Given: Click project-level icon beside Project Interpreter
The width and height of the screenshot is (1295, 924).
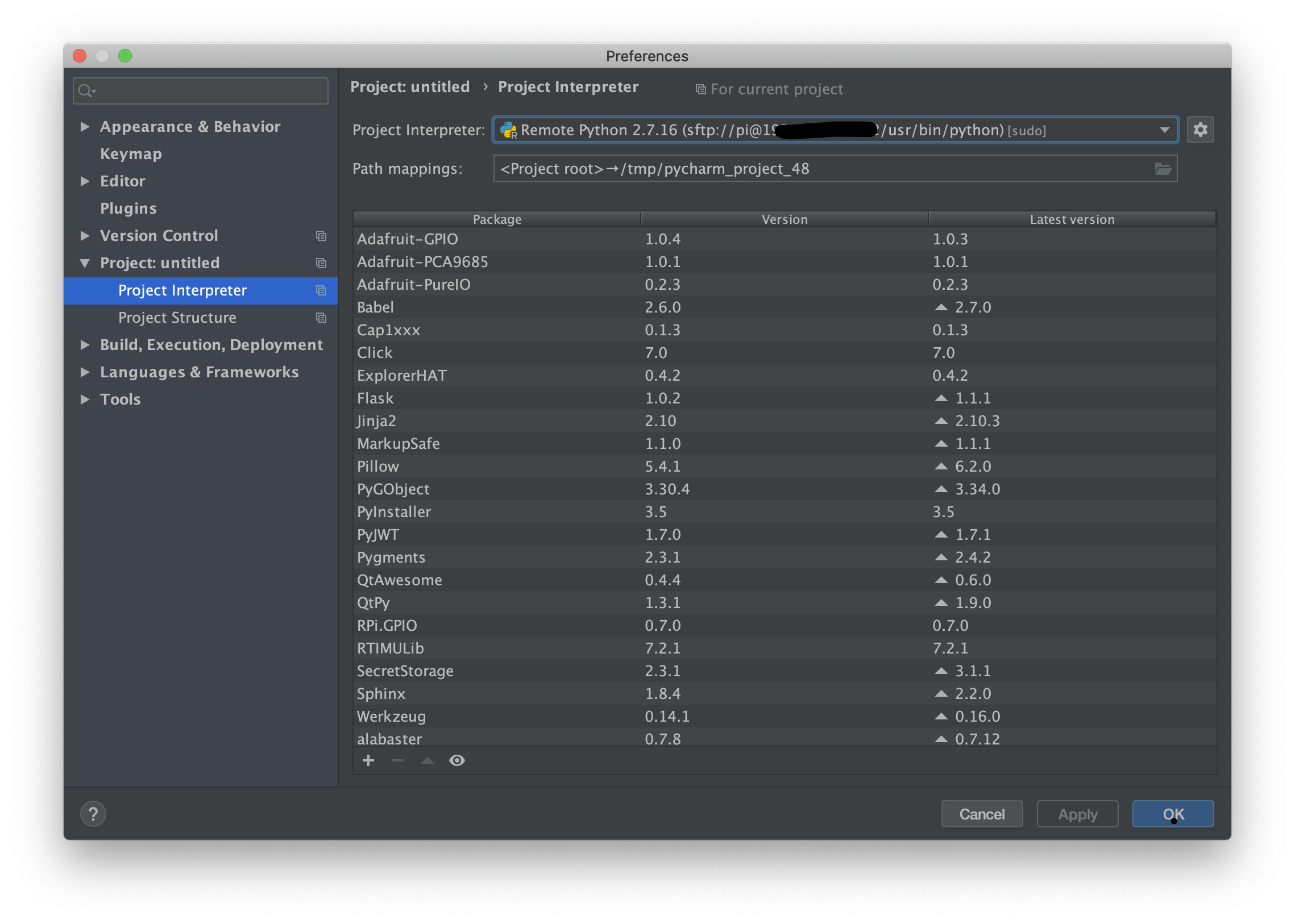Looking at the screenshot, I should click(321, 290).
